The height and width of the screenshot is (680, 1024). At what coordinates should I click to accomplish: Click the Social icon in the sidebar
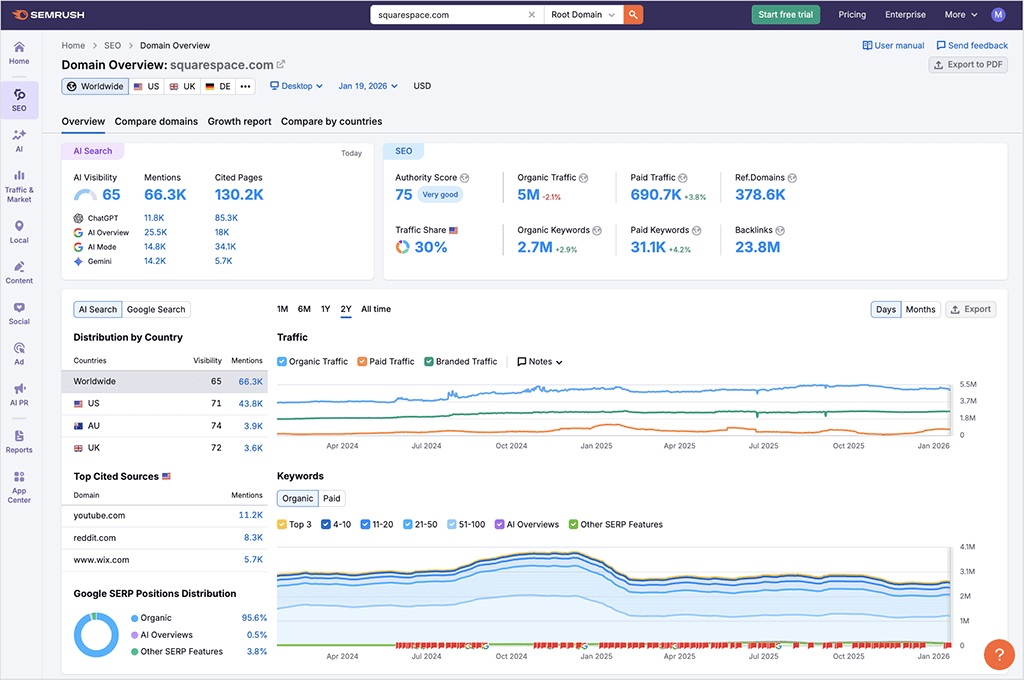[x=19, y=313]
